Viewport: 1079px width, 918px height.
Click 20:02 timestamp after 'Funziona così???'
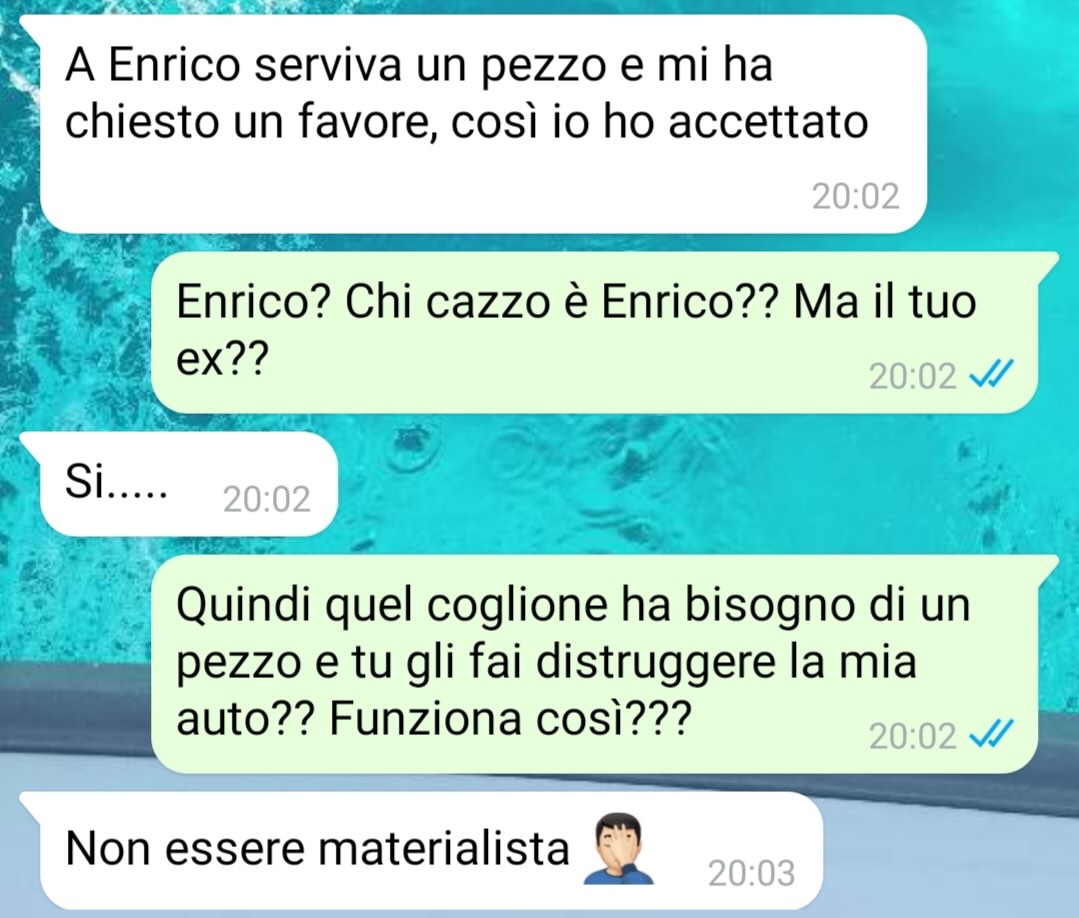pos(912,737)
